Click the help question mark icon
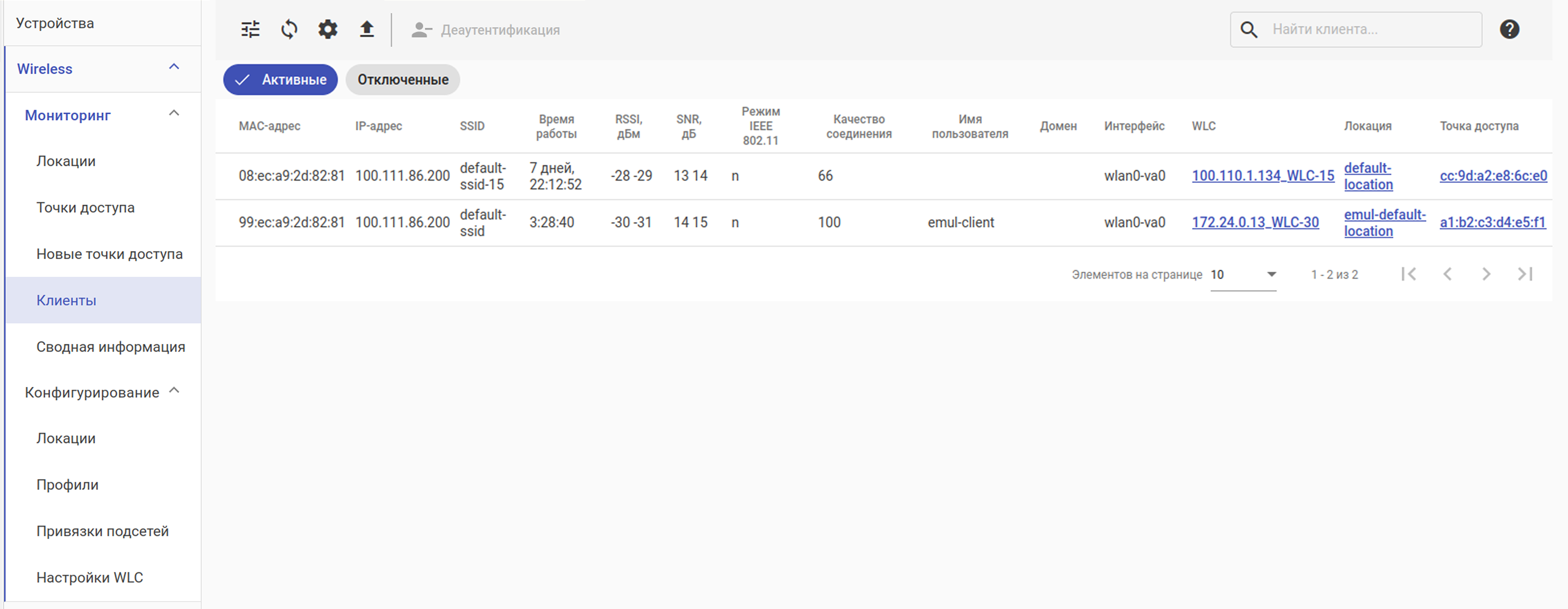 point(1509,29)
